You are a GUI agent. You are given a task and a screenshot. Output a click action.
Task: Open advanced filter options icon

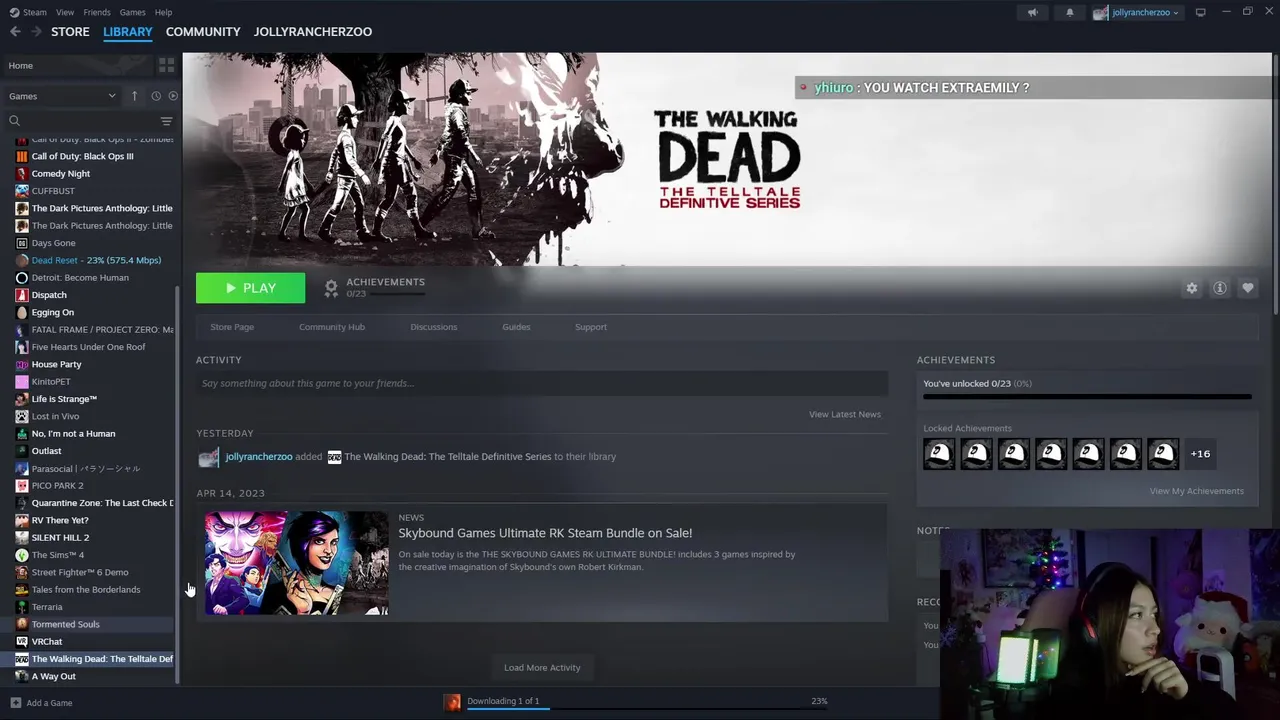click(x=166, y=121)
